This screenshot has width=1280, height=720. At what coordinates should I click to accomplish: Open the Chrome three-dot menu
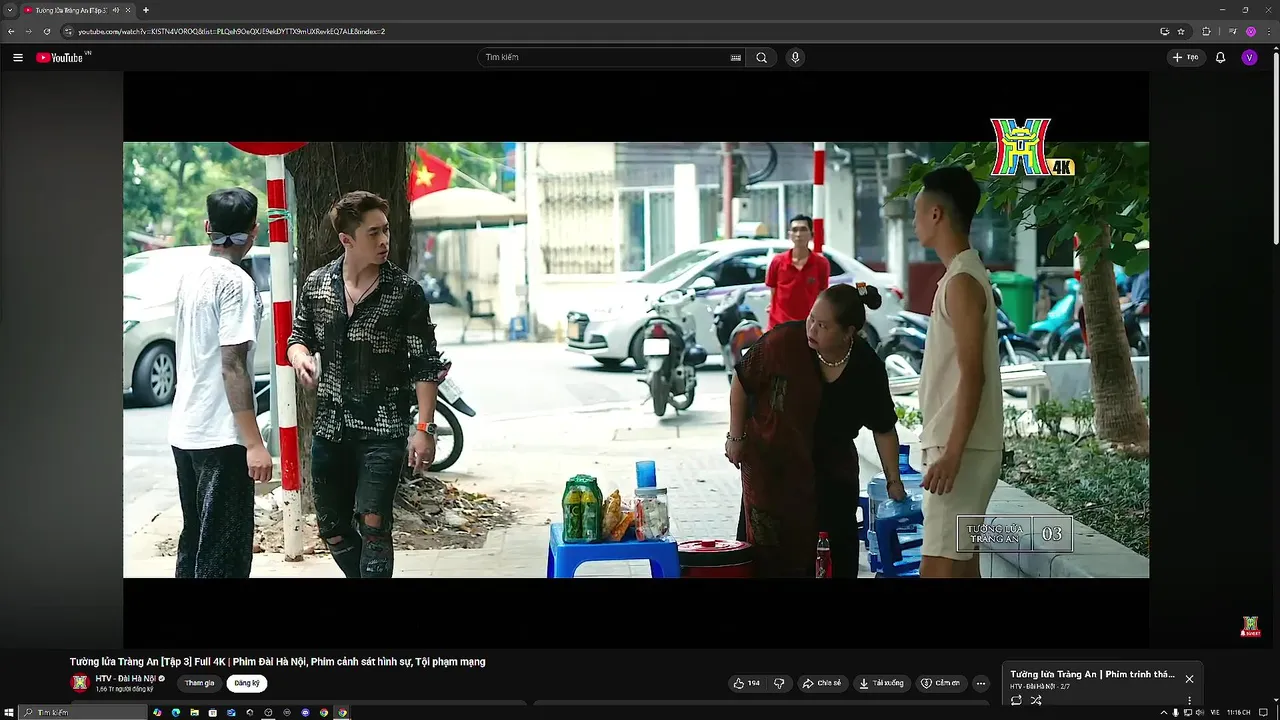point(1269,31)
